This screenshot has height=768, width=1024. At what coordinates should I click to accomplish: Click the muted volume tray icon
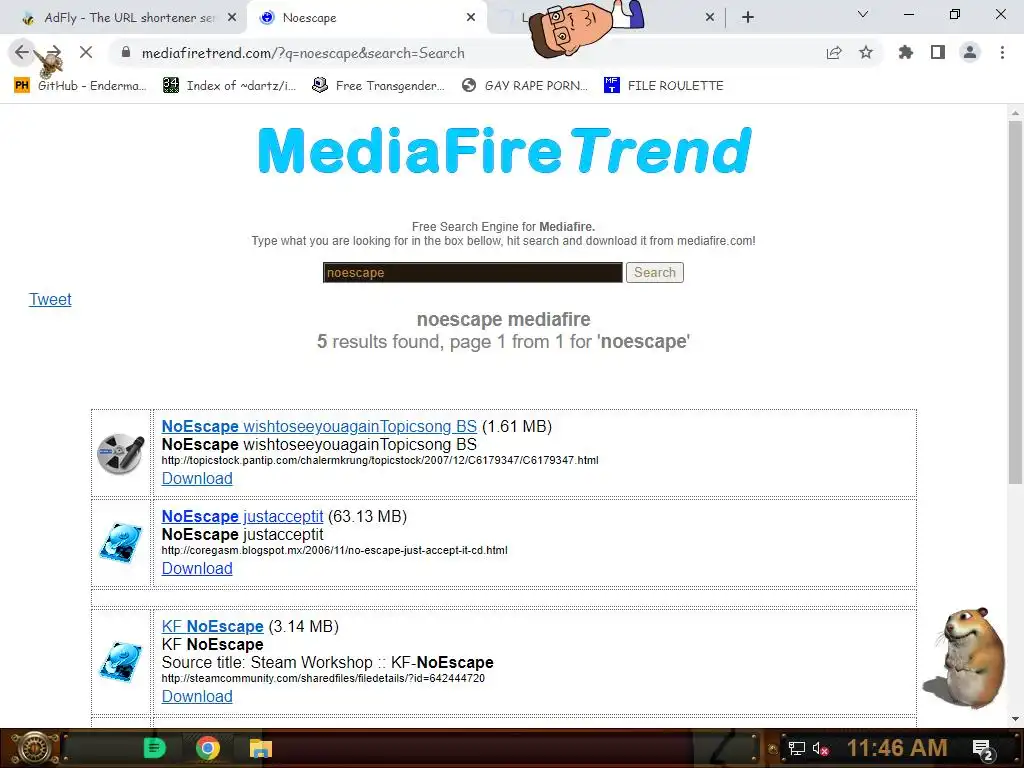point(820,748)
